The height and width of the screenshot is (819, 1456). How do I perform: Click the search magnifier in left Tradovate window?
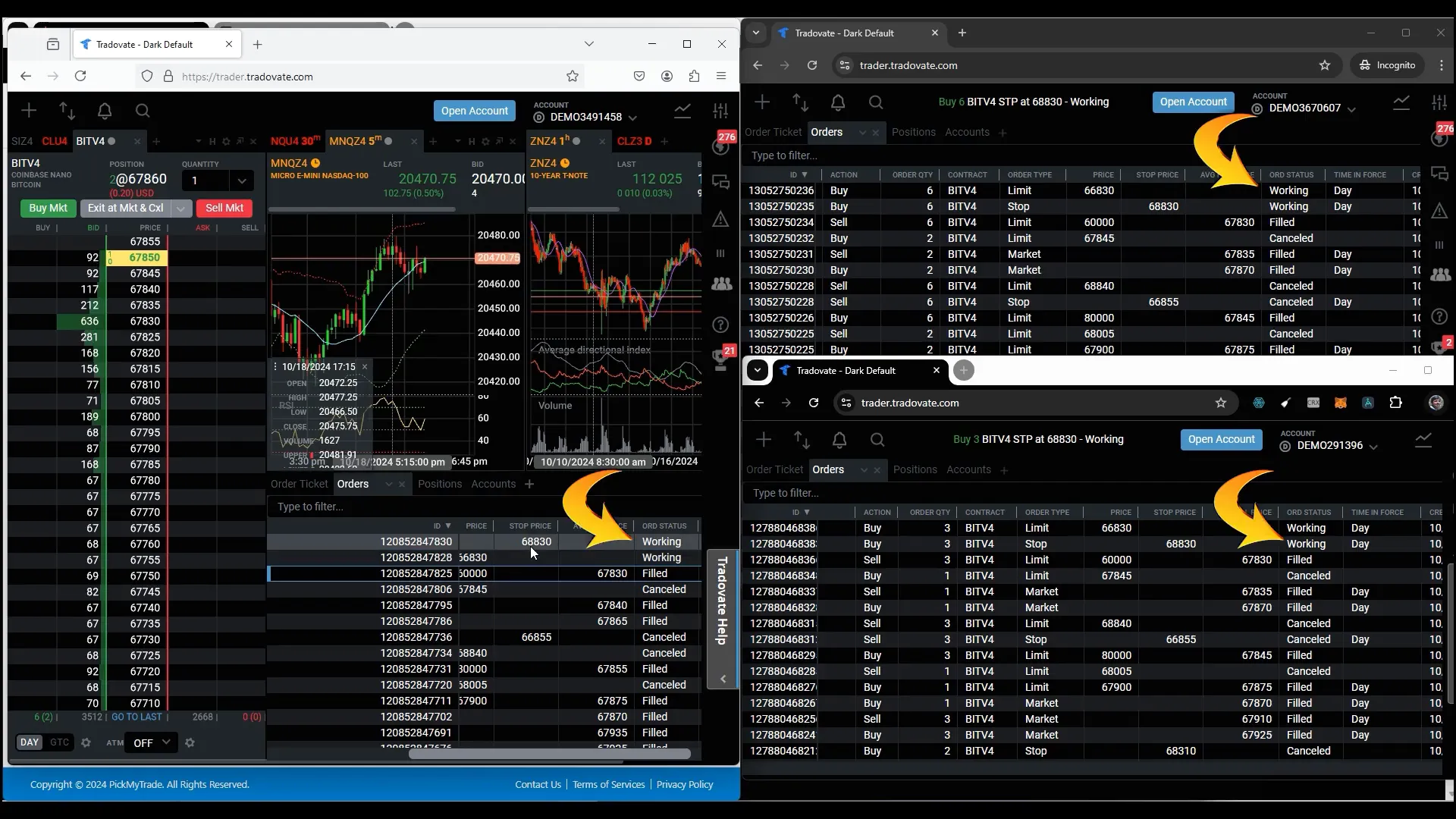point(143,111)
